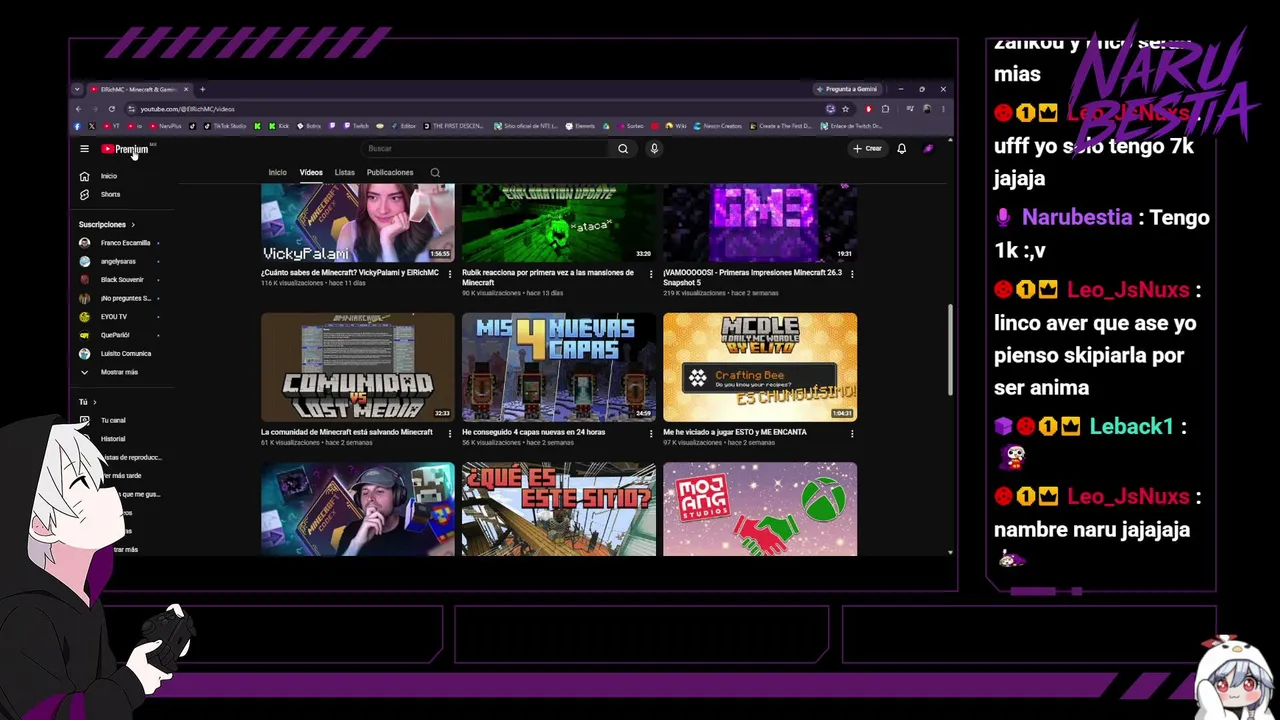The image size is (1280, 720).
Task: Click the Buscar search field
Action: pyautogui.click(x=487, y=149)
